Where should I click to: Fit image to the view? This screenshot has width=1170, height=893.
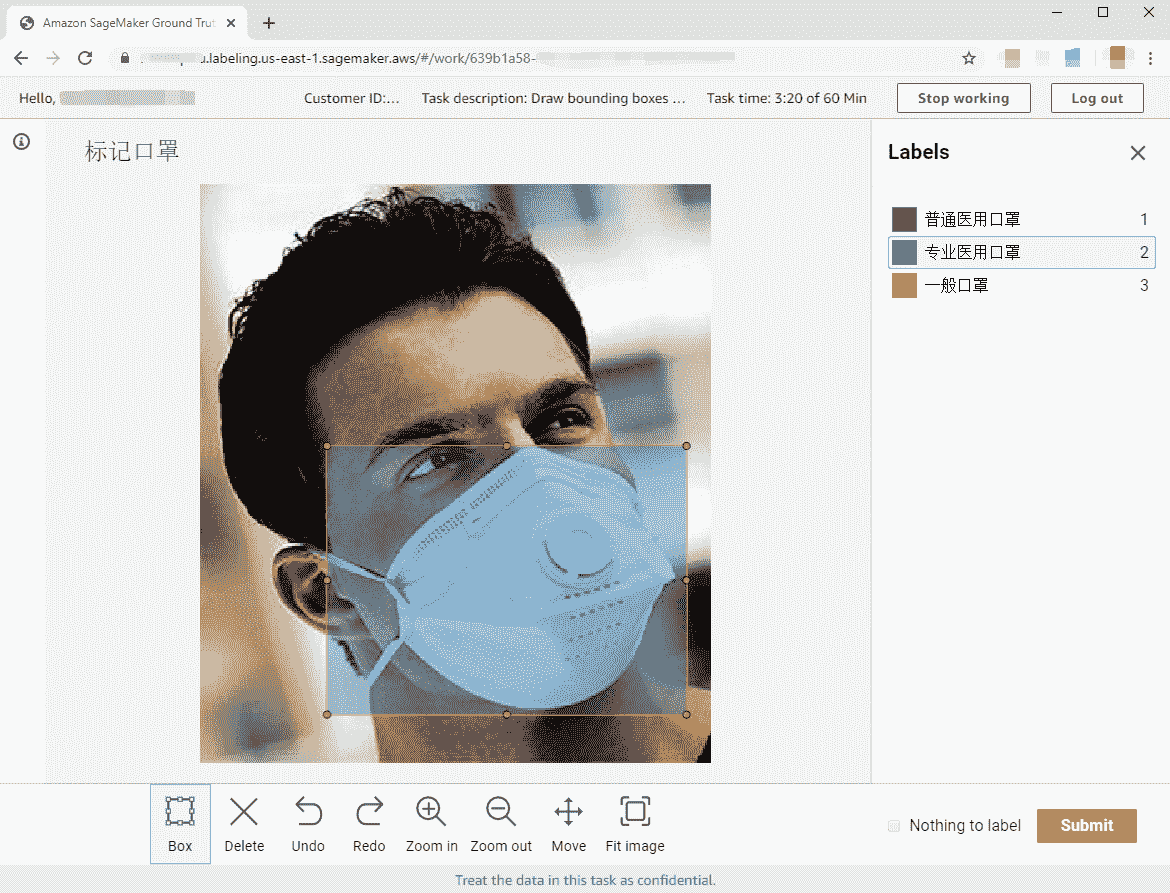point(635,824)
